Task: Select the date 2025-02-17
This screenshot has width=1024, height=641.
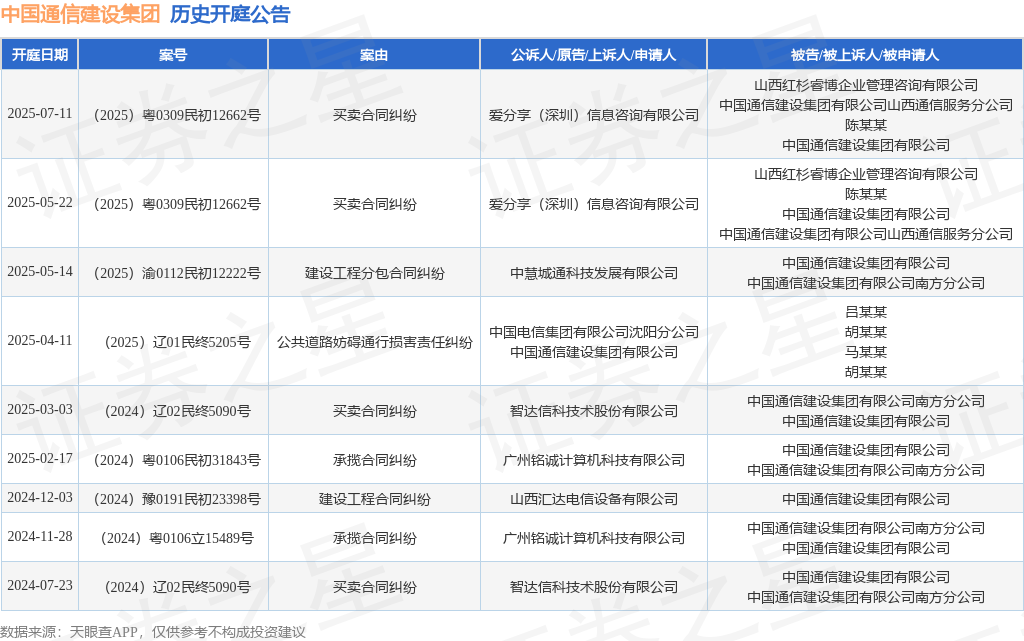Action: pyautogui.click(x=40, y=459)
